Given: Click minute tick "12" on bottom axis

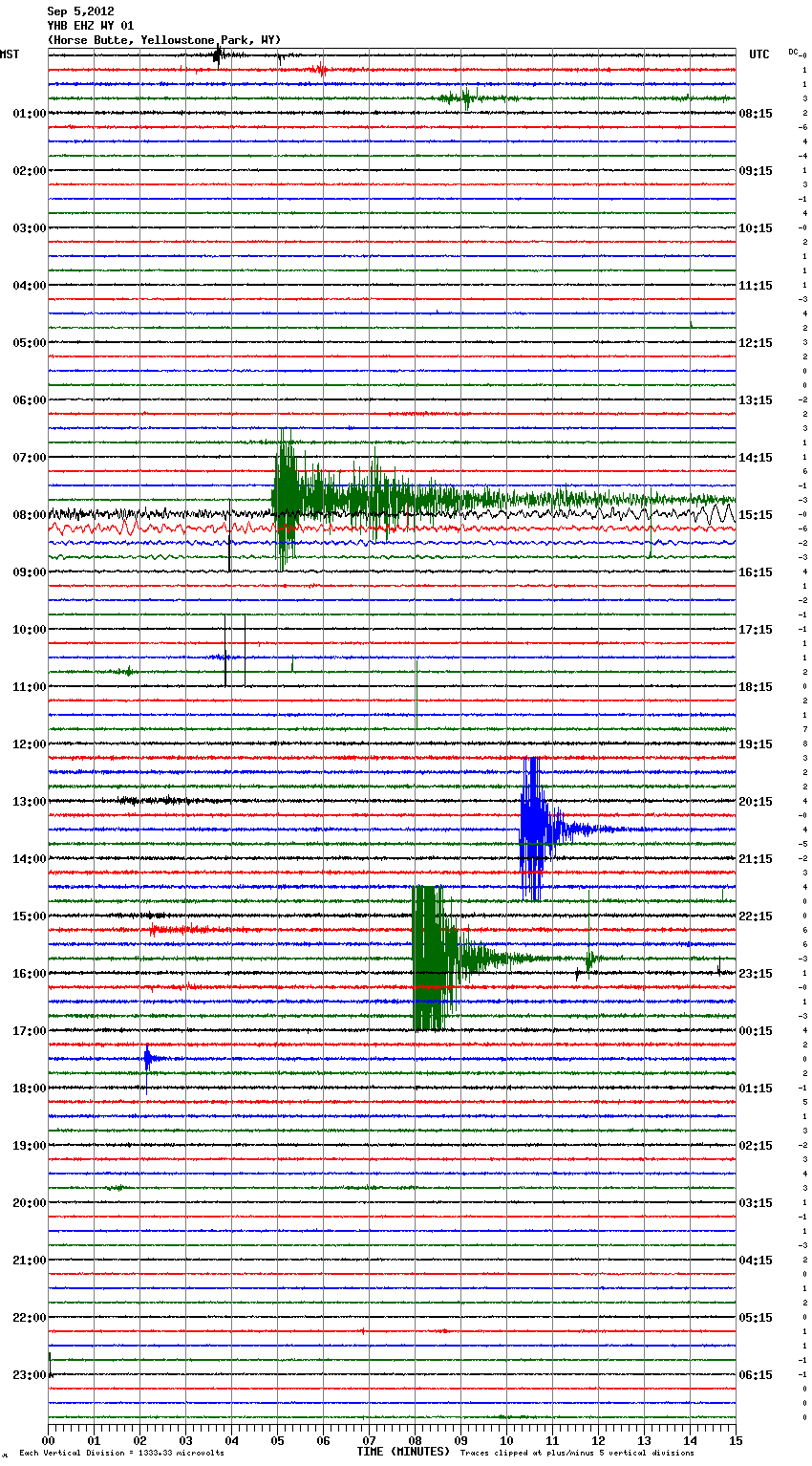Looking at the screenshot, I should (598, 1439).
